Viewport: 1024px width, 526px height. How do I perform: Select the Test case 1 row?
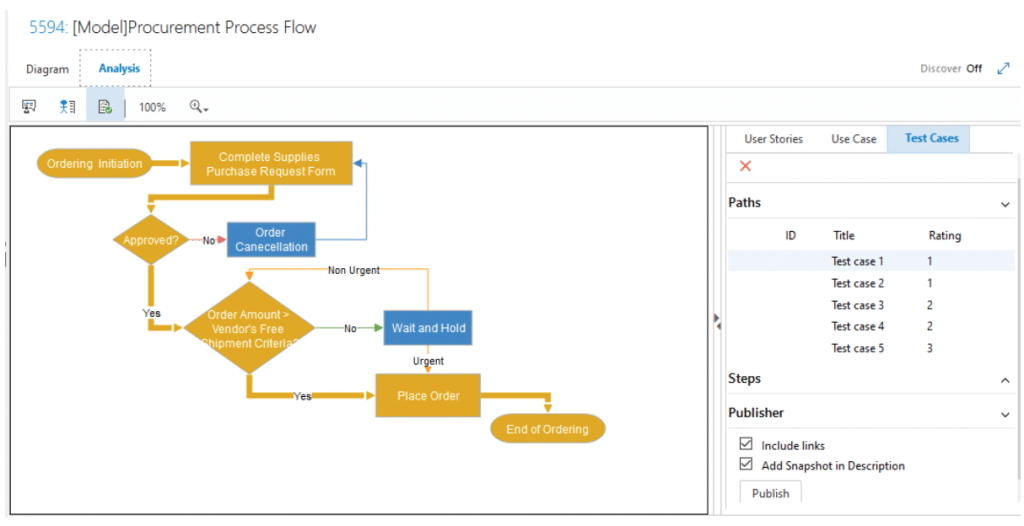(871, 261)
